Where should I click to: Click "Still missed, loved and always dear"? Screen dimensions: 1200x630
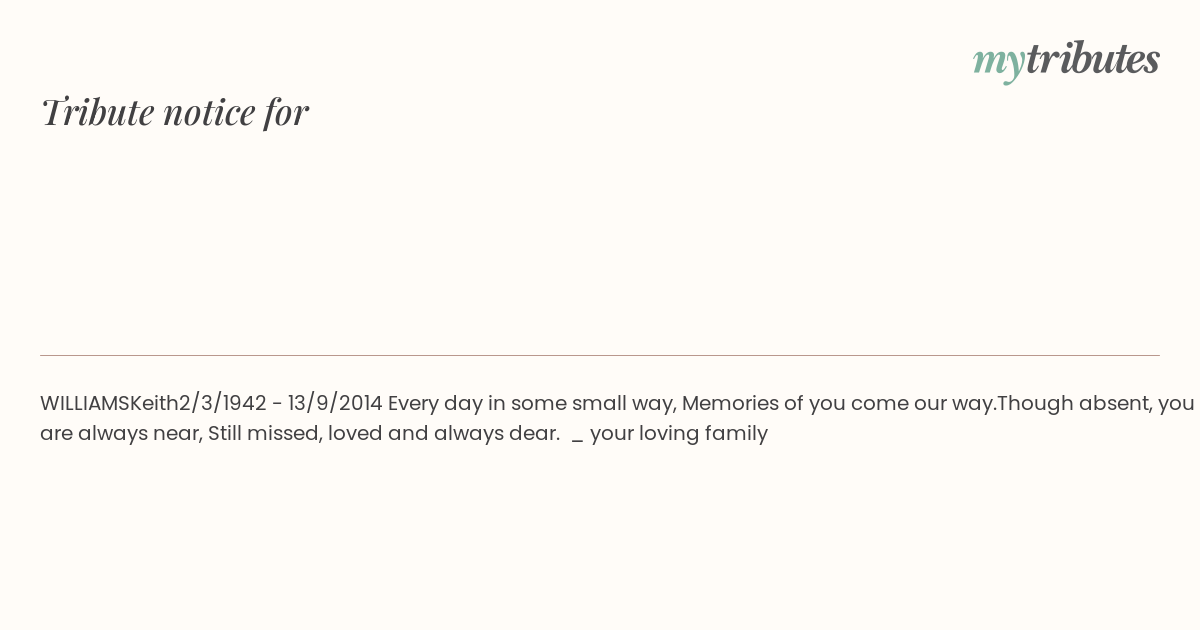383,434
